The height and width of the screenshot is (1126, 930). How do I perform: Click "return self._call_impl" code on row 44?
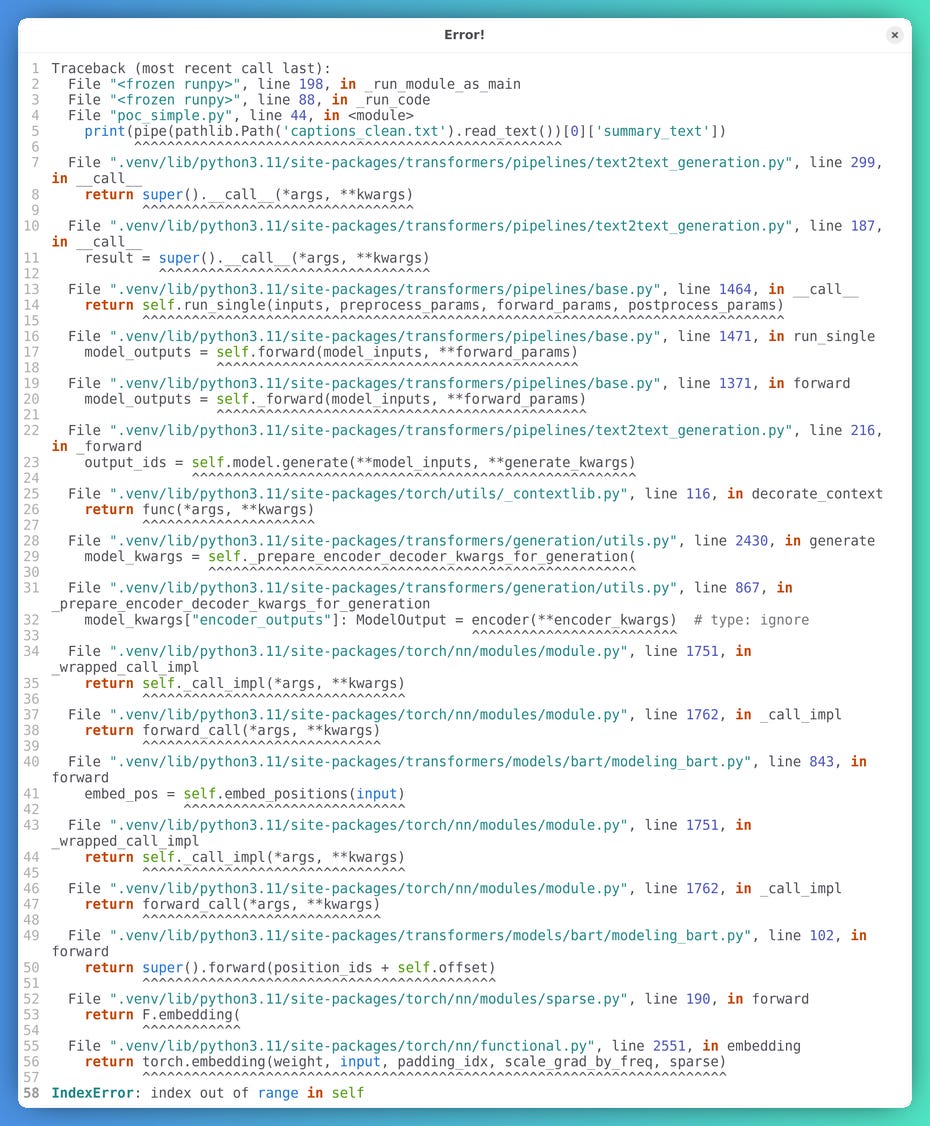click(x=245, y=857)
